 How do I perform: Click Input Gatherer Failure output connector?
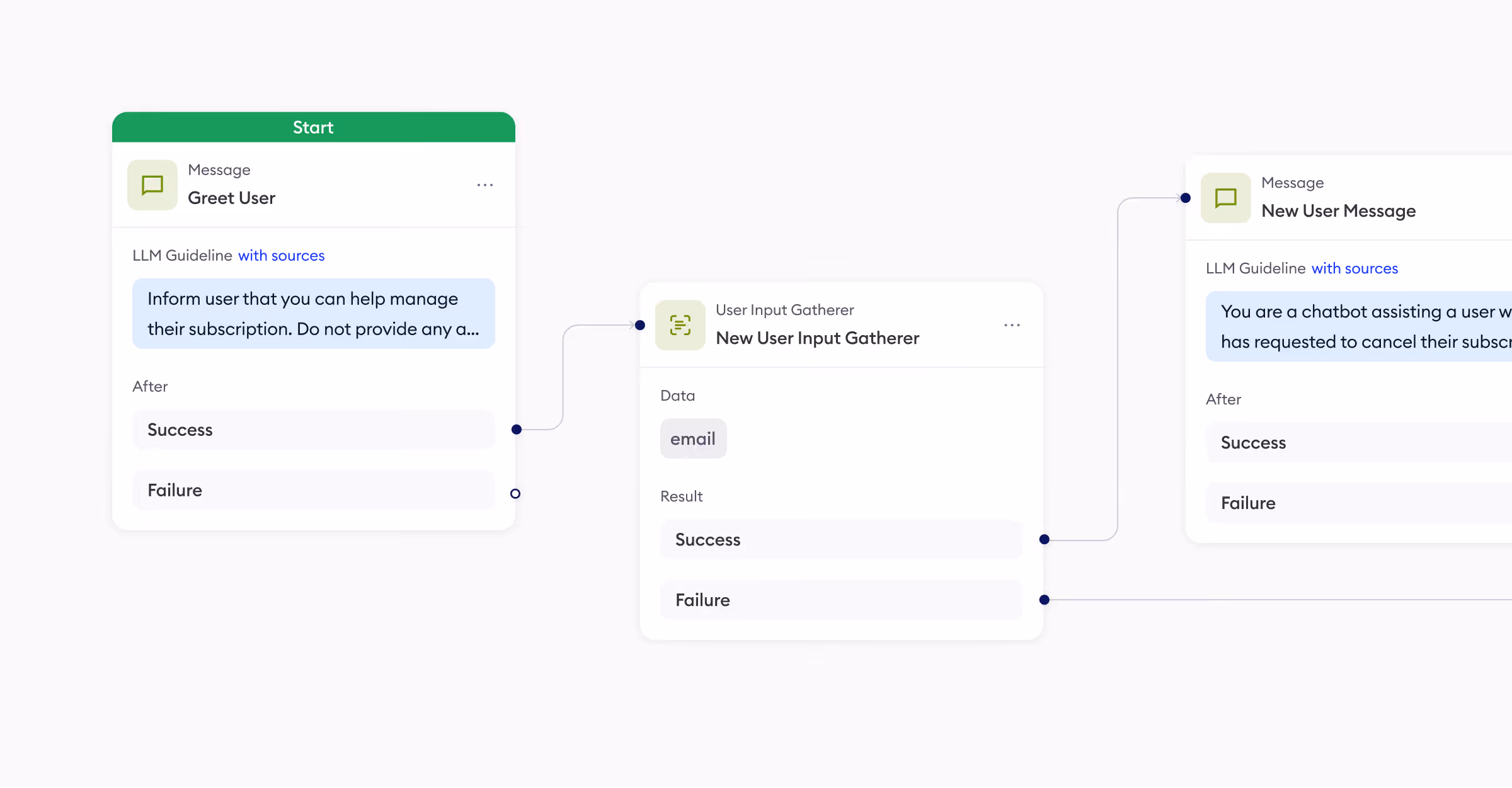coord(1045,600)
